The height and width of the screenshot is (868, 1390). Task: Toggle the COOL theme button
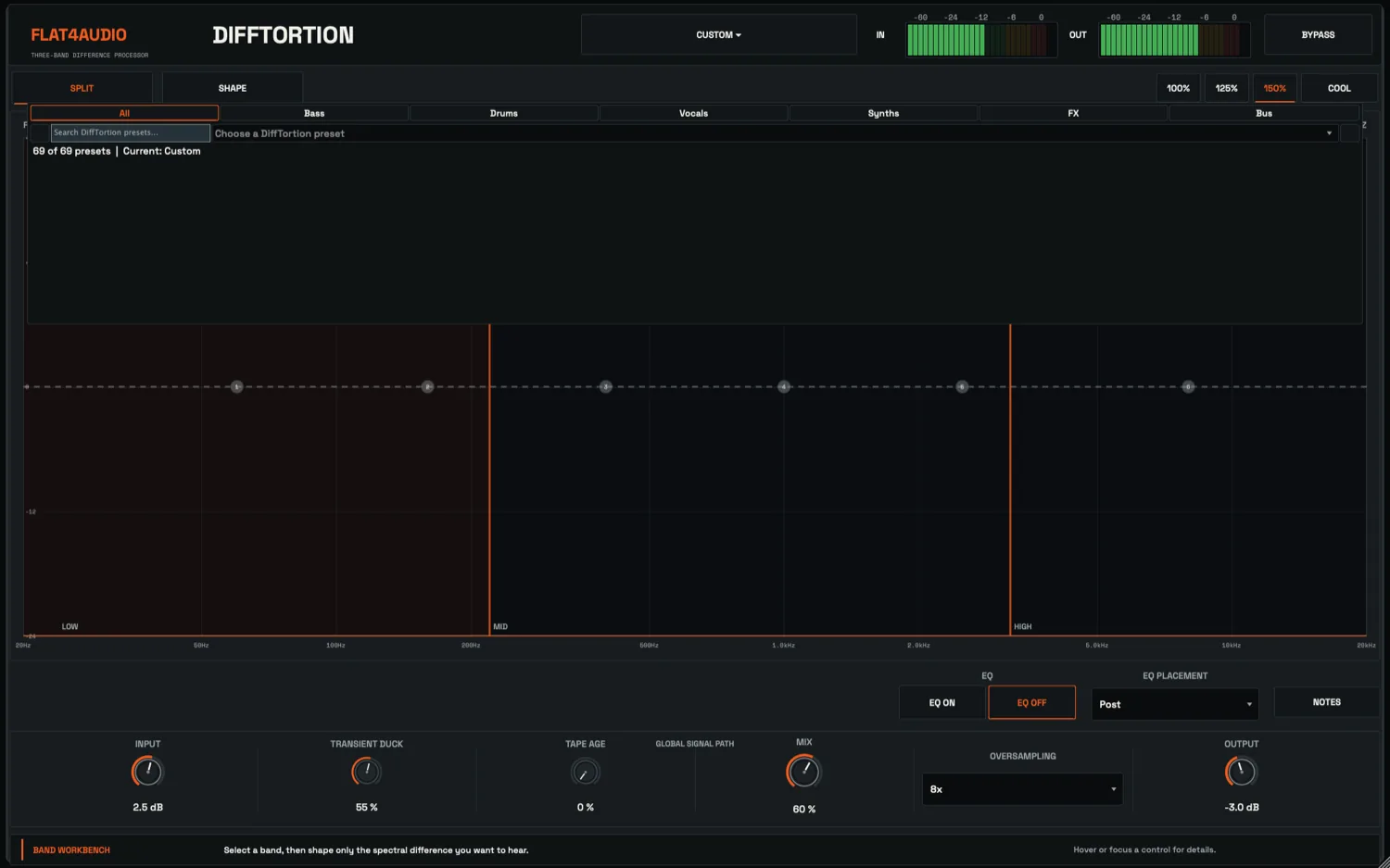coord(1339,88)
